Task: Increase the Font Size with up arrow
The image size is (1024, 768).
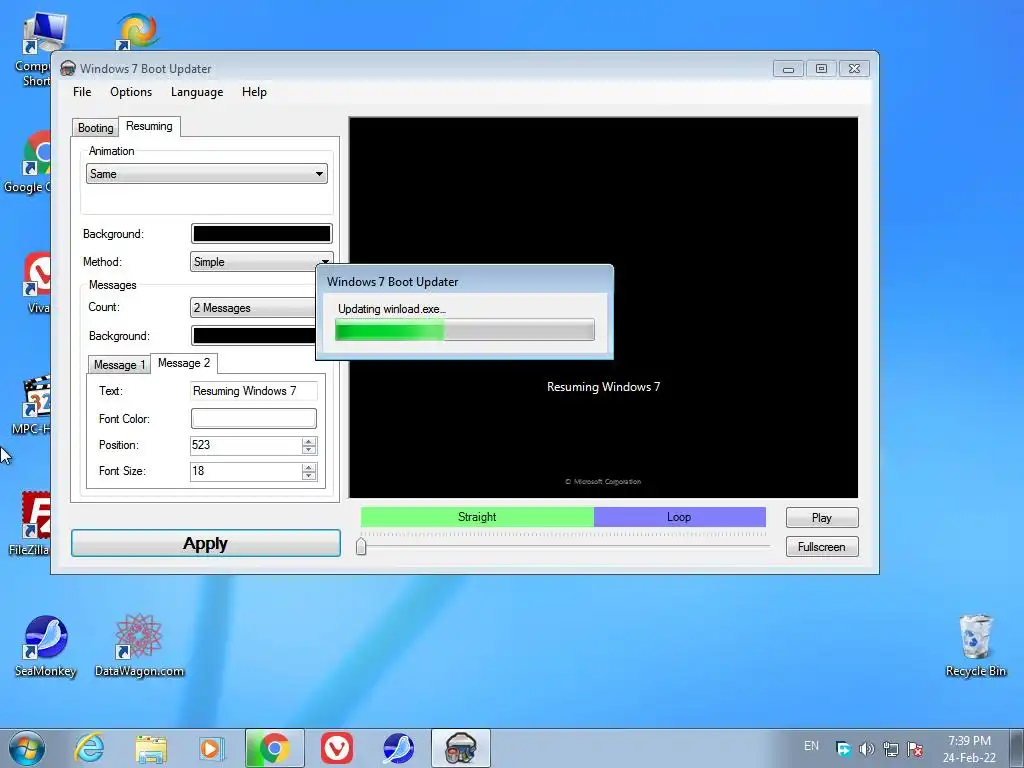Action: coord(309,468)
